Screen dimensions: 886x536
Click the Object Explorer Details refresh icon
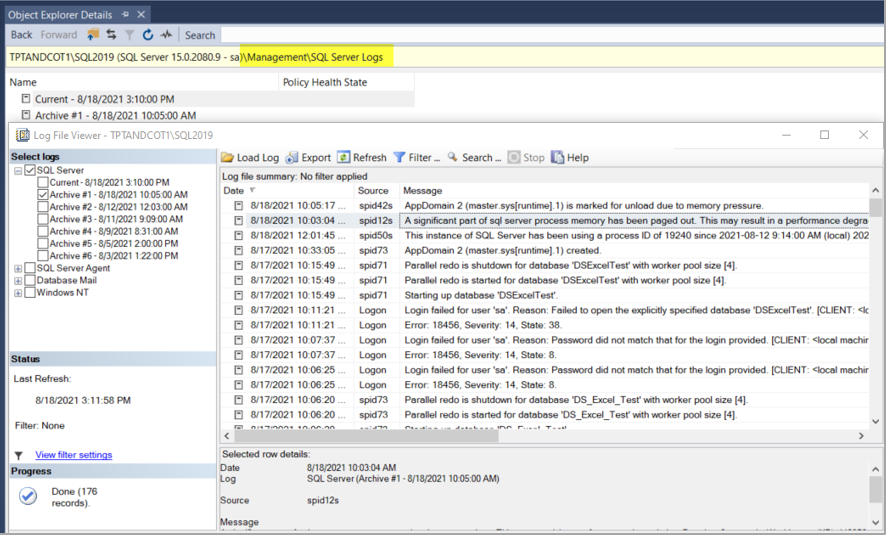tap(147, 35)
